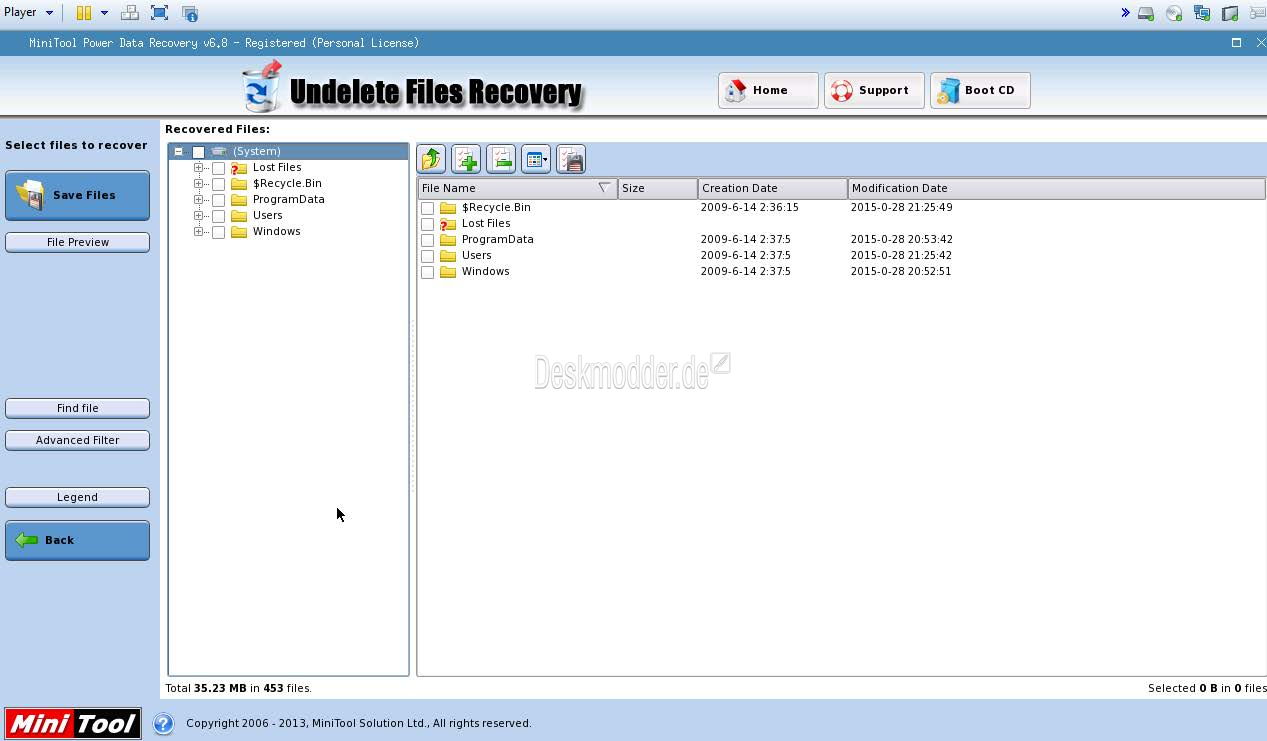Click the (System) drive icon in tree
This screenshot has height=741, width=1267.
pos(219,151)
